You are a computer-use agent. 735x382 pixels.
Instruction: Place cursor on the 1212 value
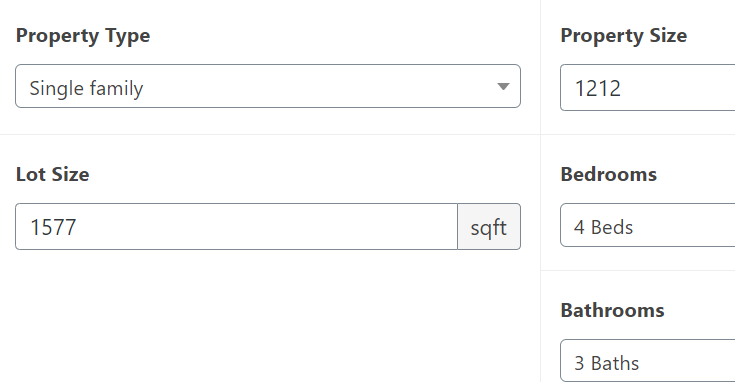point(598,89)
